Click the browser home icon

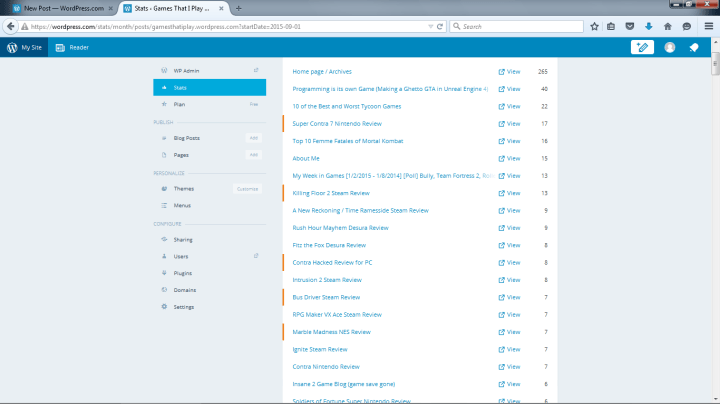[668, 27]
